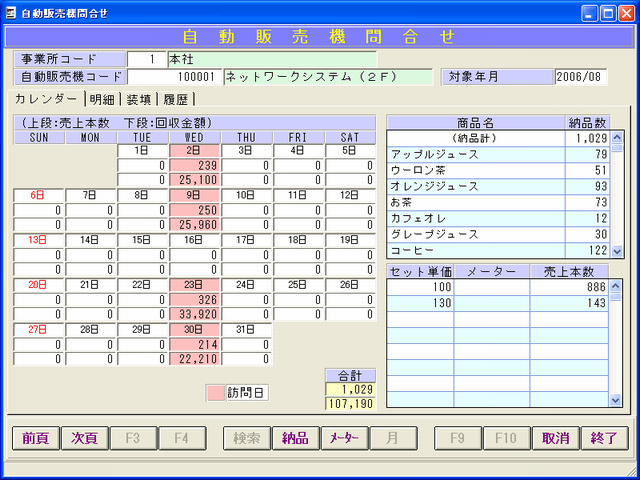This screenshot has height=480, width=640.
Task: Select the コーヒー row
Action: (x=498, y=250)
